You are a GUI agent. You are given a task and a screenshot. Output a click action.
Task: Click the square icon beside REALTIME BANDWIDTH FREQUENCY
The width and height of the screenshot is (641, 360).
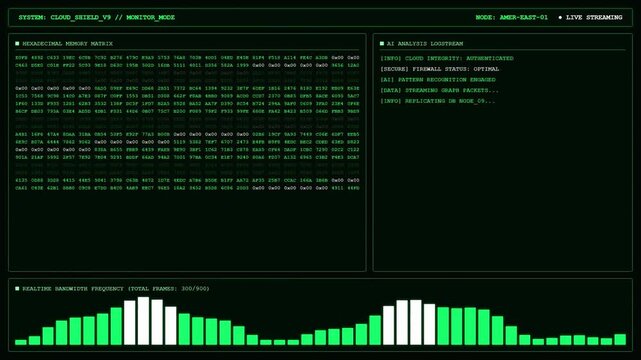pos(17,288)
